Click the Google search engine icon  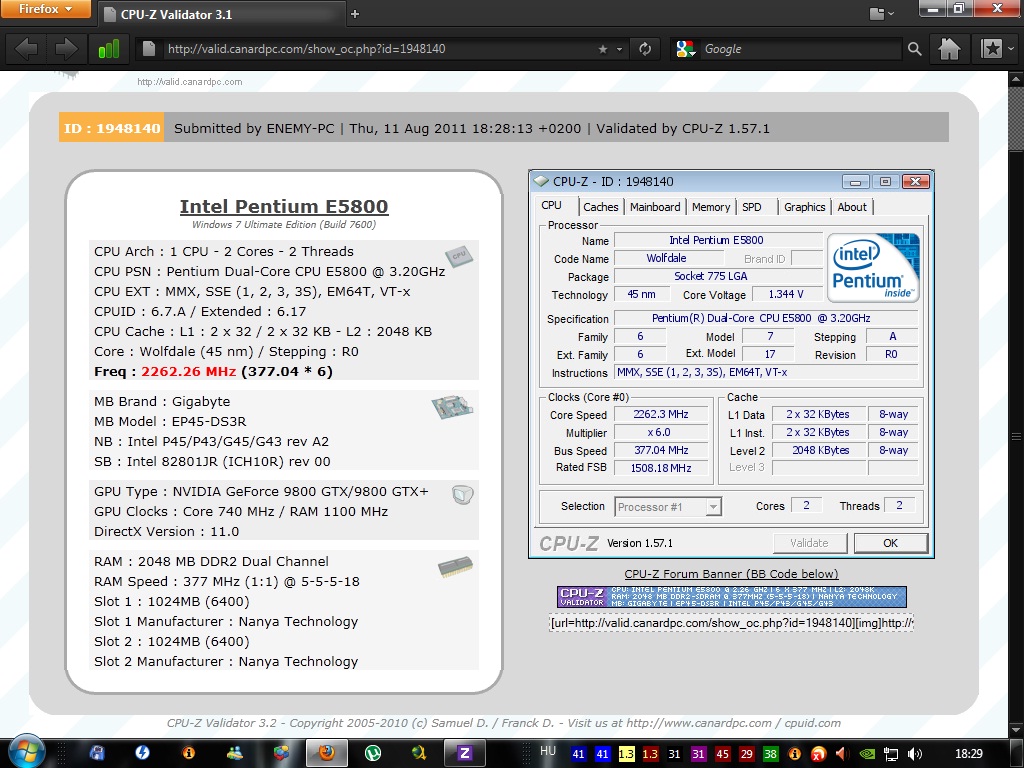[x=685, y=49]
